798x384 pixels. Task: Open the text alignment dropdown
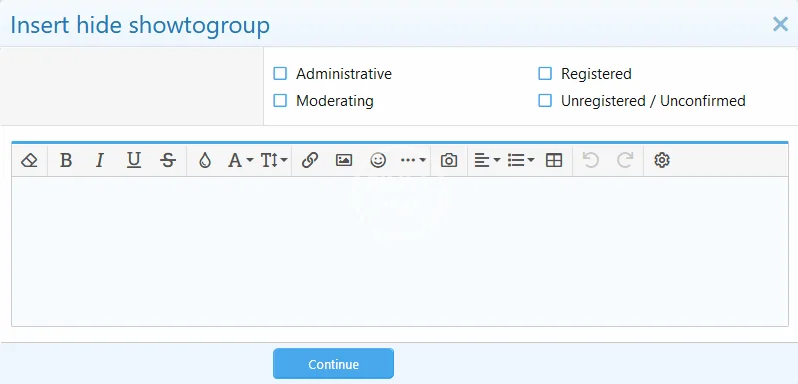click(487, 161)
